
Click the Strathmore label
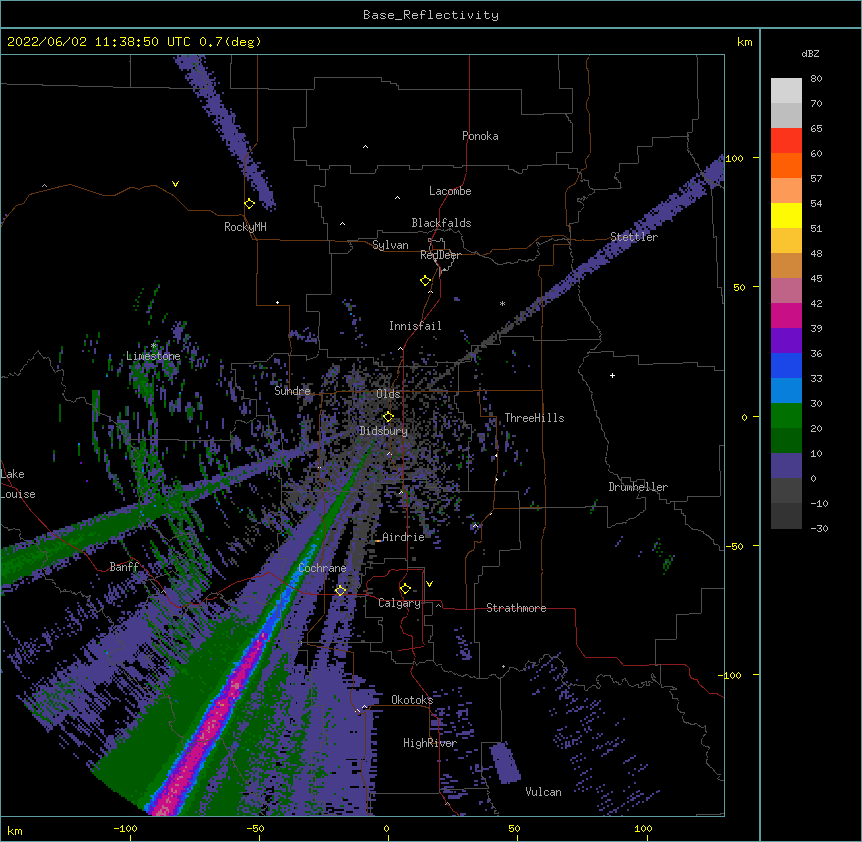coord(516,608)
